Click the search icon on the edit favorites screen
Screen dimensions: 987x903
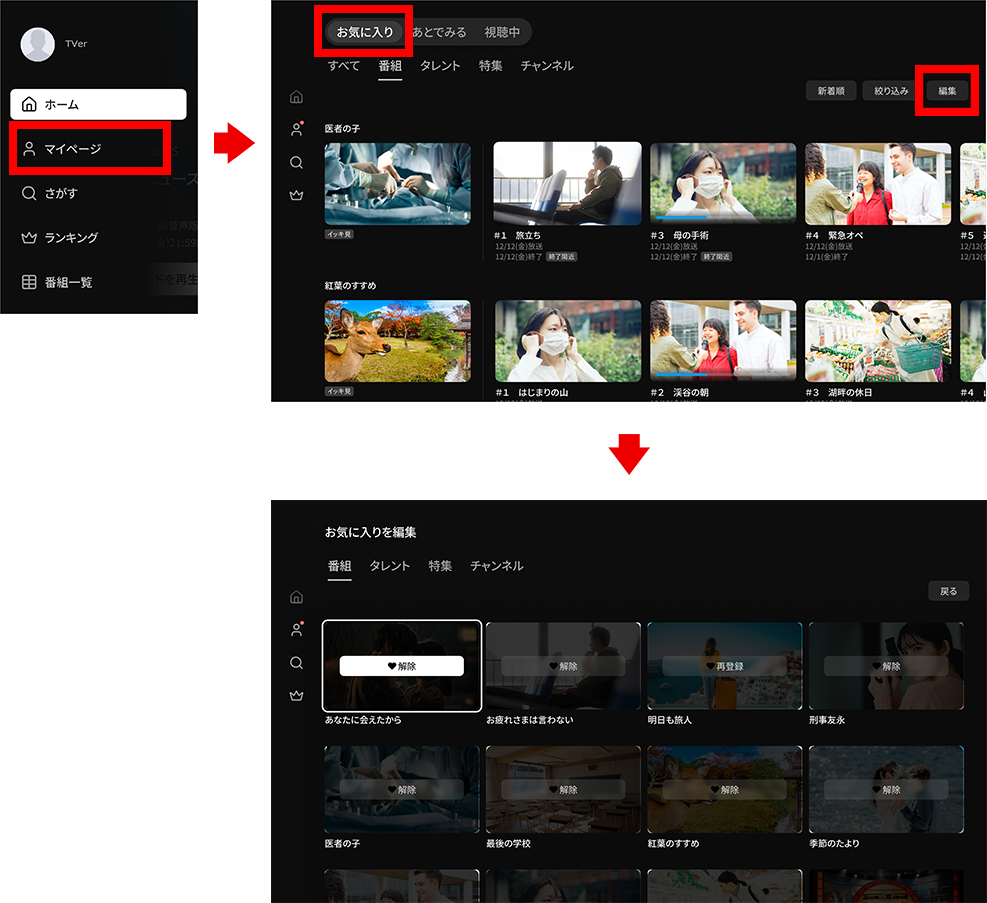coord(296,663)
